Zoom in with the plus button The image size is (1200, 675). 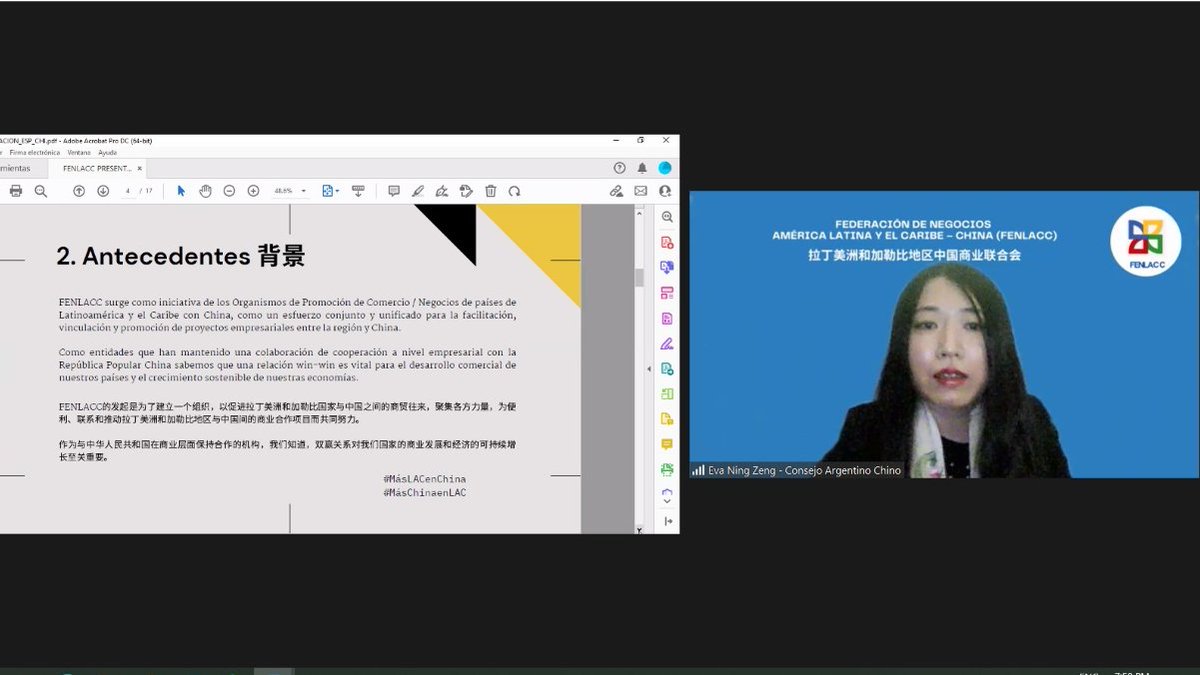click(253, 191)
